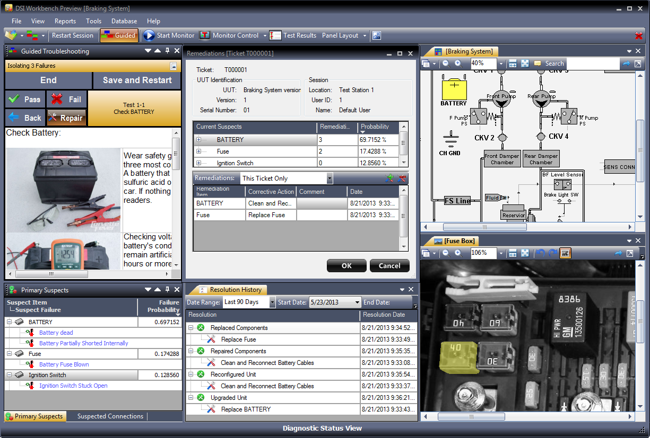Zoom in on the Fuse Box image
The width and height of the screenshot is (650, 438).
pyautogui.click(x=458, y=253)
